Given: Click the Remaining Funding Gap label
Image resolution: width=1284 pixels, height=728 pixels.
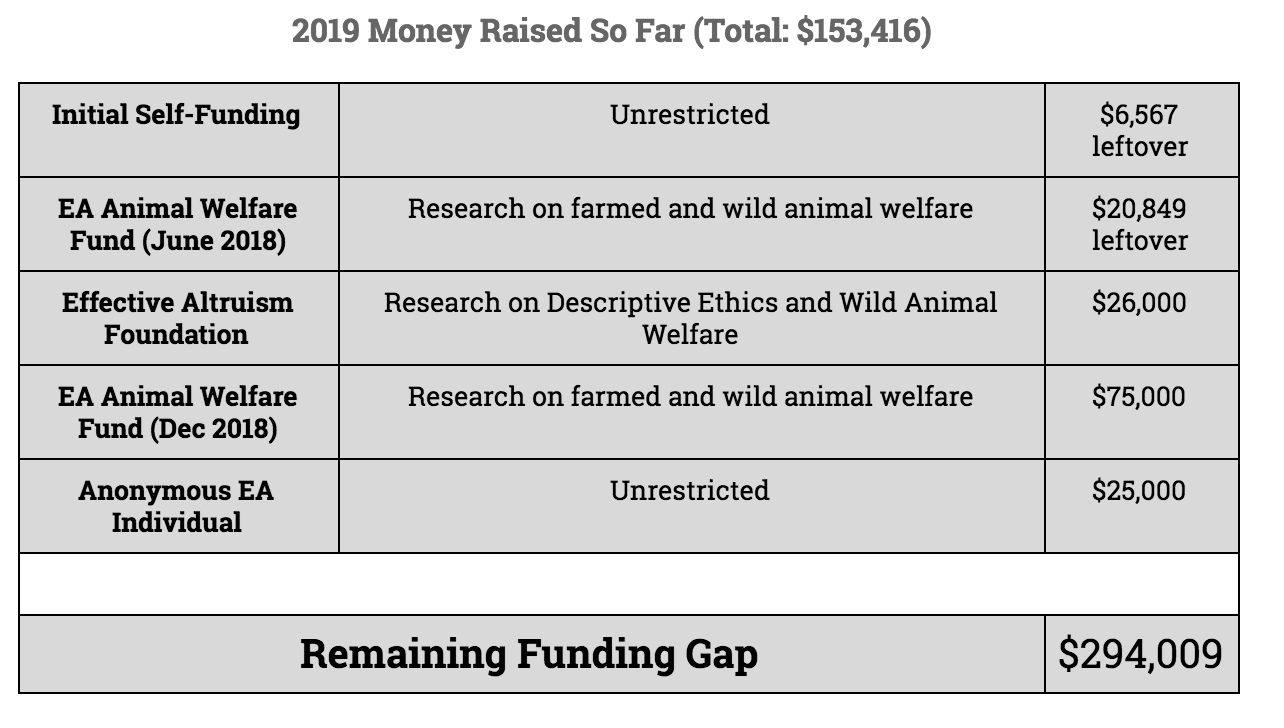Looking at the screenshot, I should (528, 654).
